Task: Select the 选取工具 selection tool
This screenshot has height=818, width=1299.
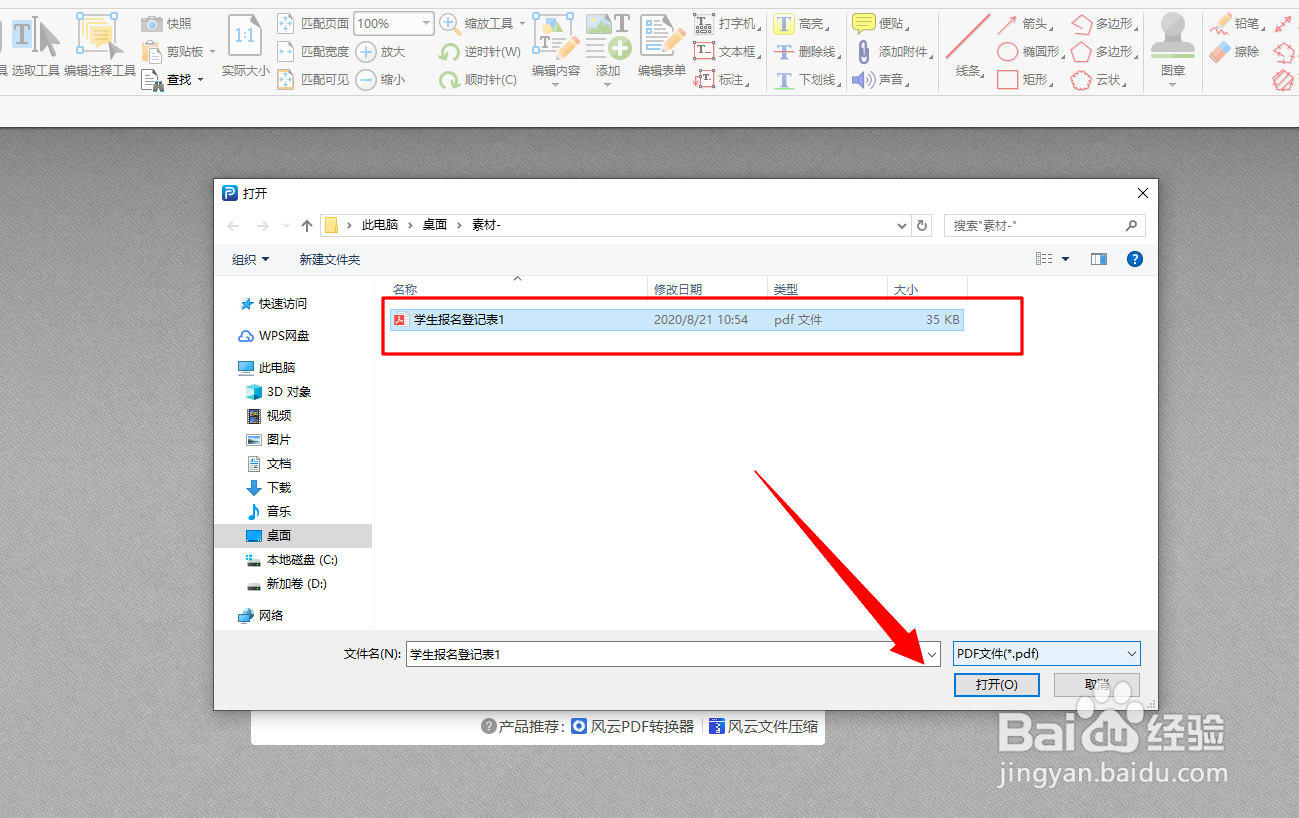Action: pos(36,44)
